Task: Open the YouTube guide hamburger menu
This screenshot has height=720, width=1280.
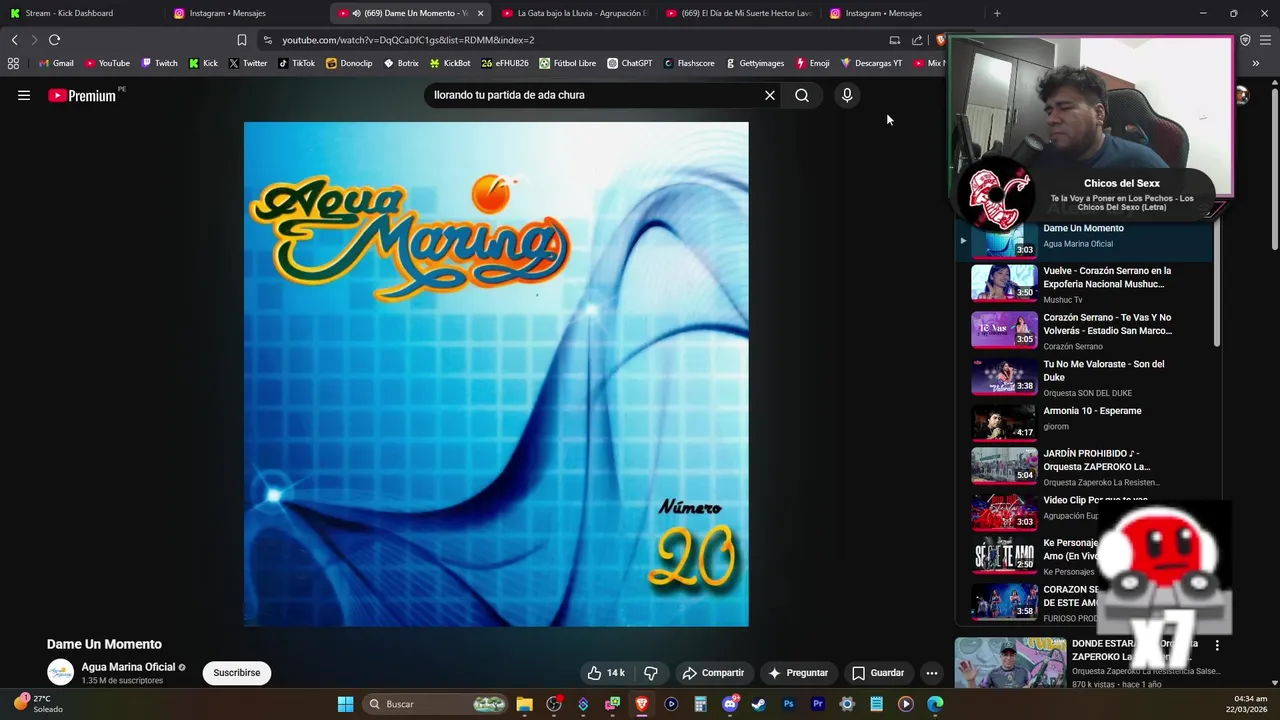Action: [x=24, y=95]
